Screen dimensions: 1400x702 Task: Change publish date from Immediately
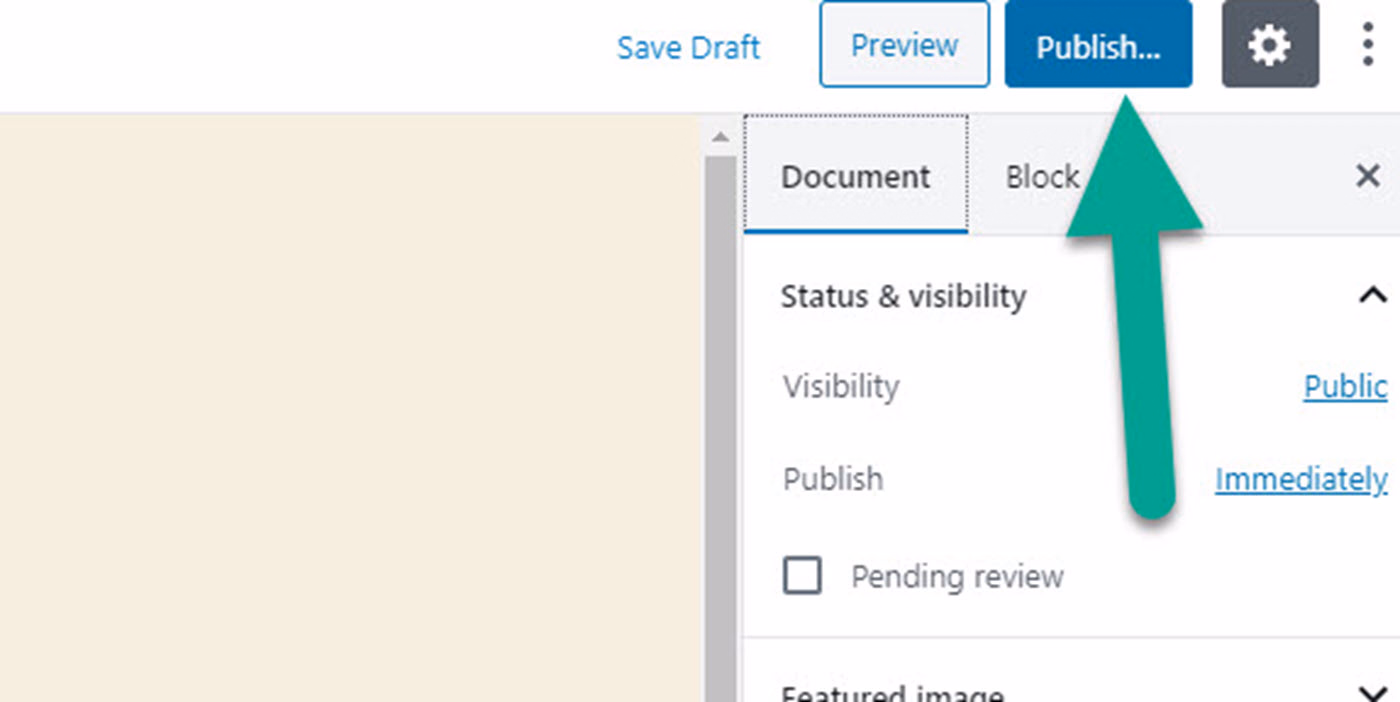pyautogui.click(x=1299, y=479)
